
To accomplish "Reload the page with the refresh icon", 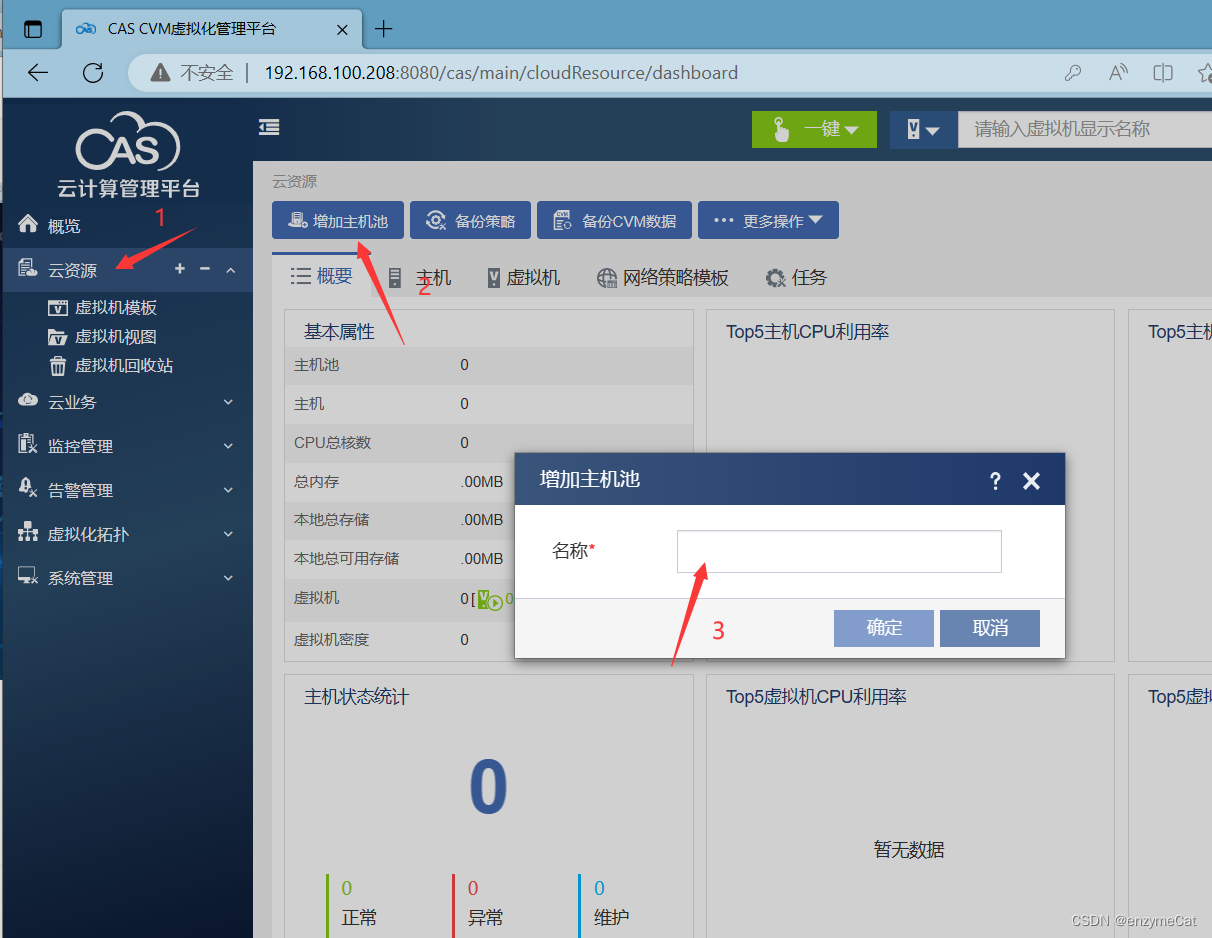I will [93, 72].
